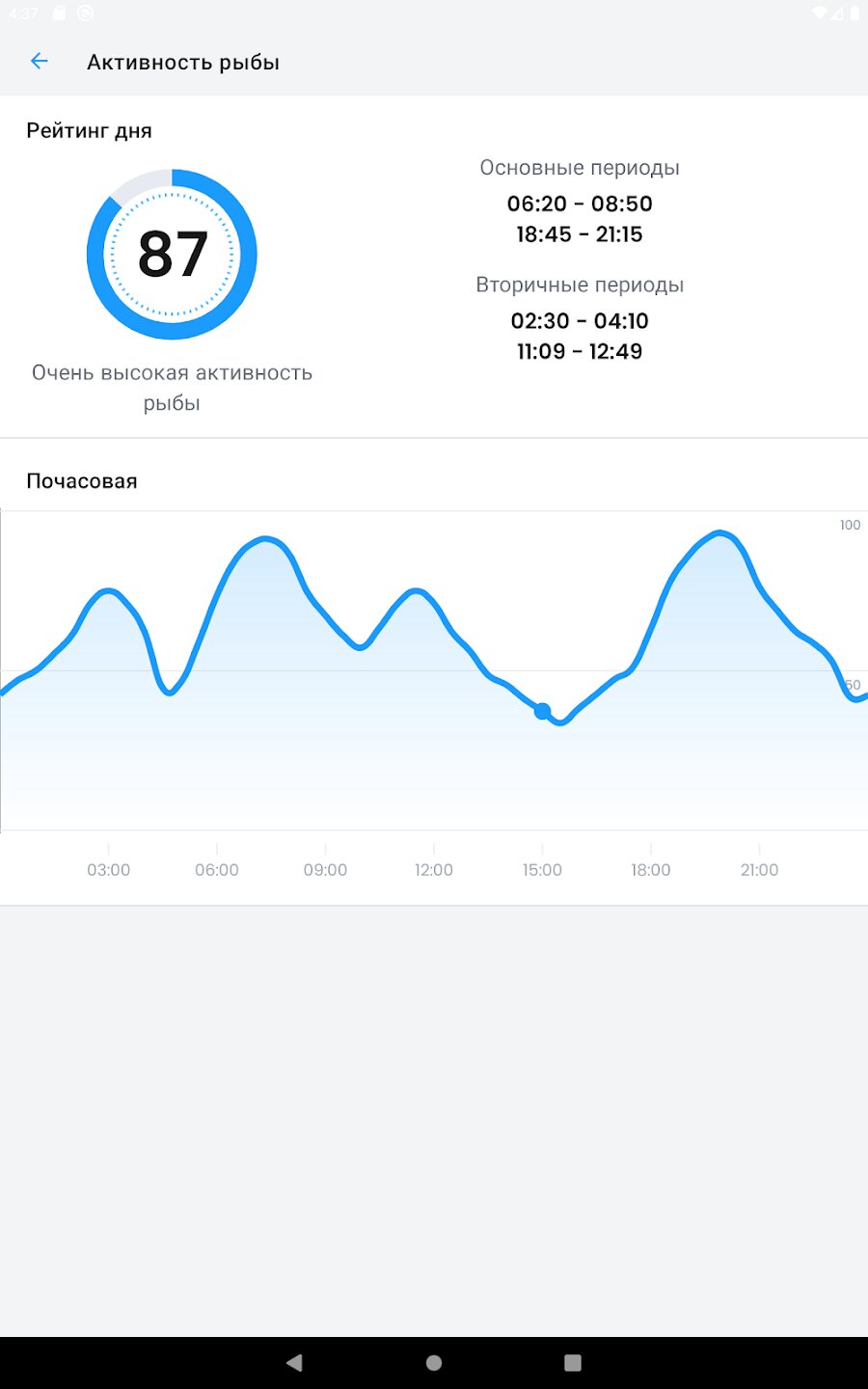Click the 21:00 label on the chart axis

coord(759,870)
